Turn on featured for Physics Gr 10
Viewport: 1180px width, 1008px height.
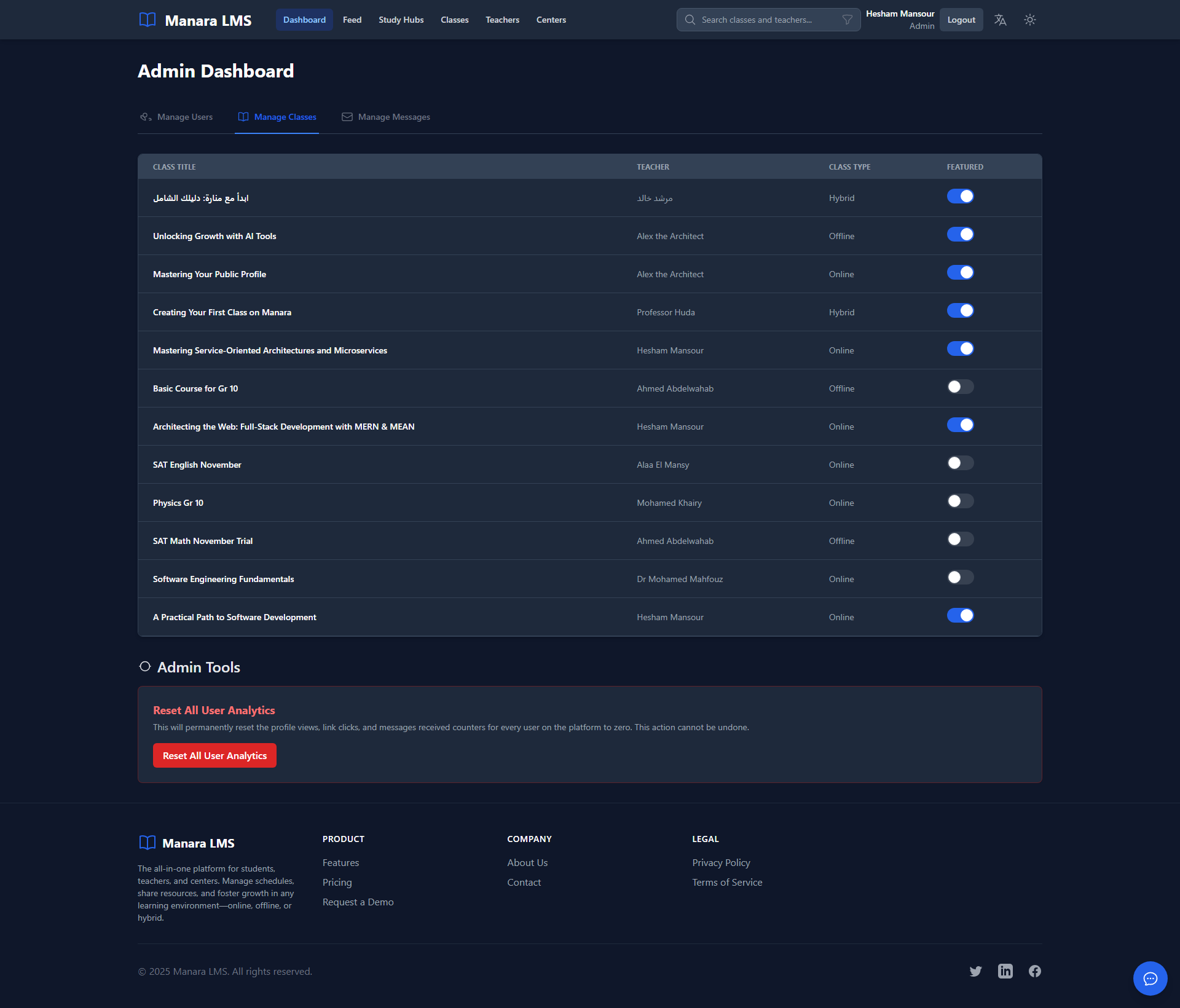click(x=960, y=501)
